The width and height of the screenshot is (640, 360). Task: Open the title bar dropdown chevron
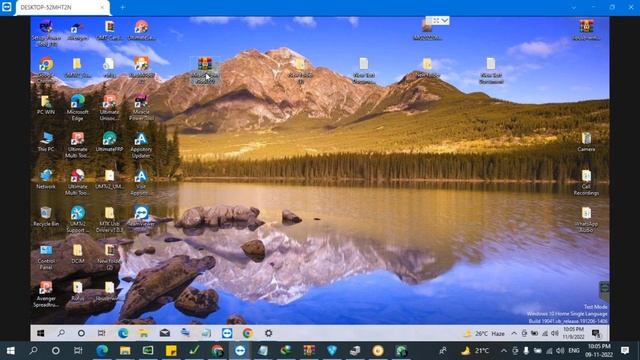click(573, 7)
